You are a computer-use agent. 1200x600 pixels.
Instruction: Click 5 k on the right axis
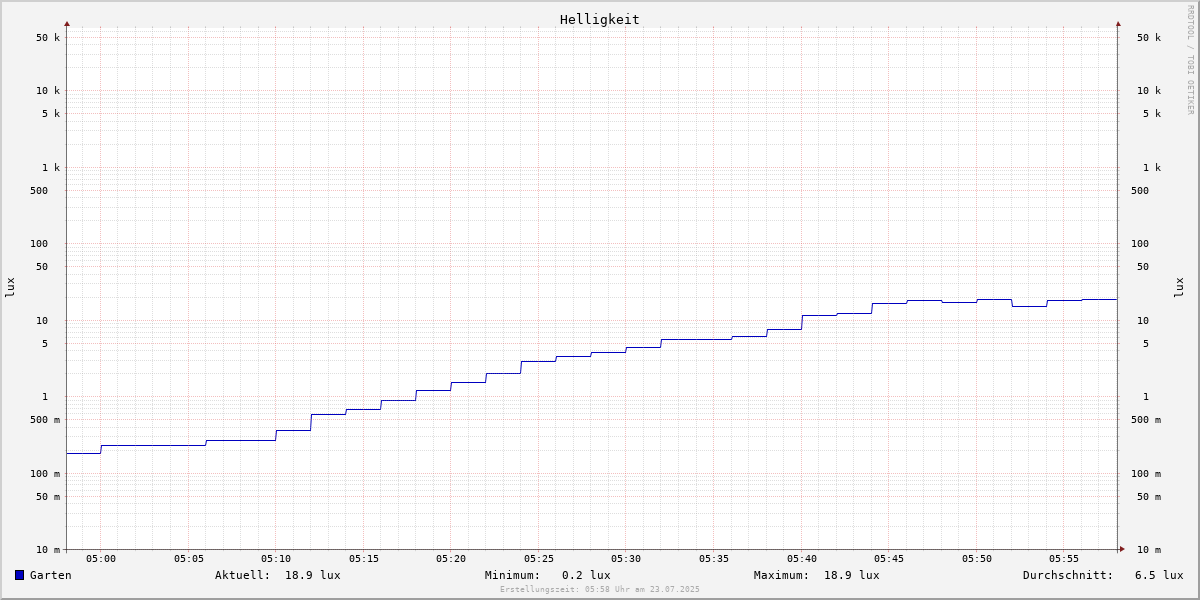point(1152,114)
